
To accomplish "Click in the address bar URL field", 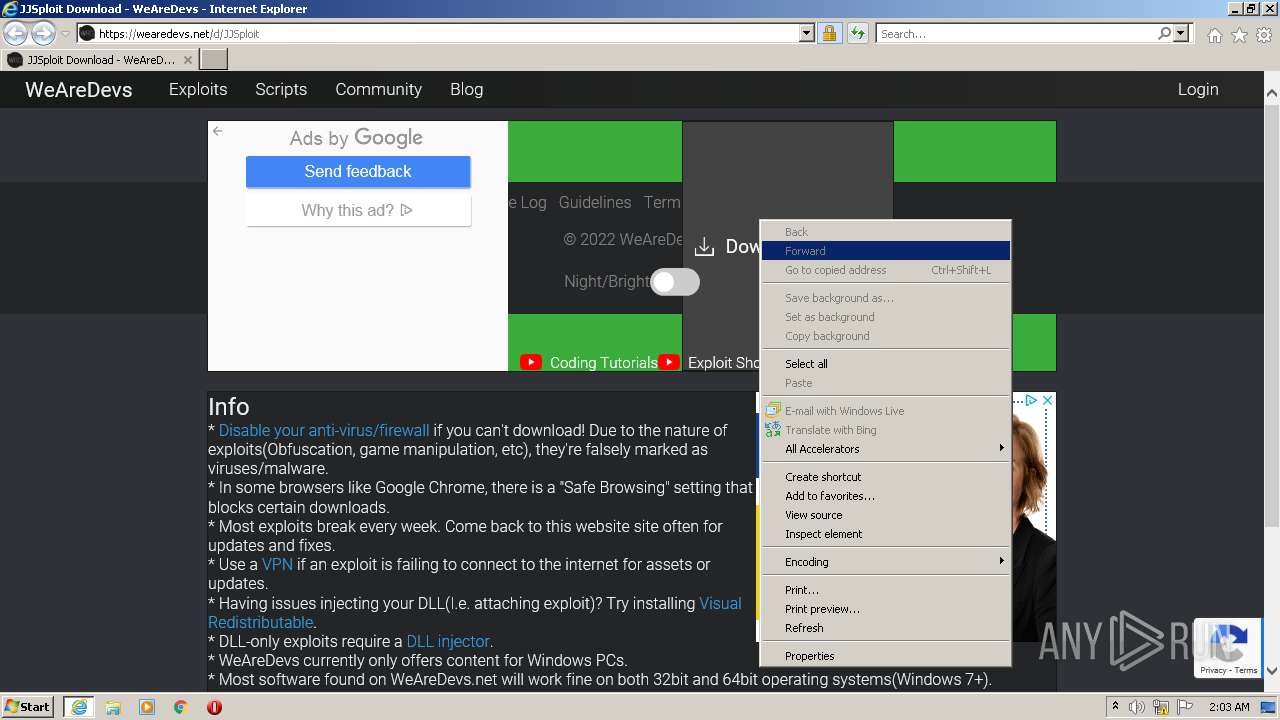I will point(445,33).
